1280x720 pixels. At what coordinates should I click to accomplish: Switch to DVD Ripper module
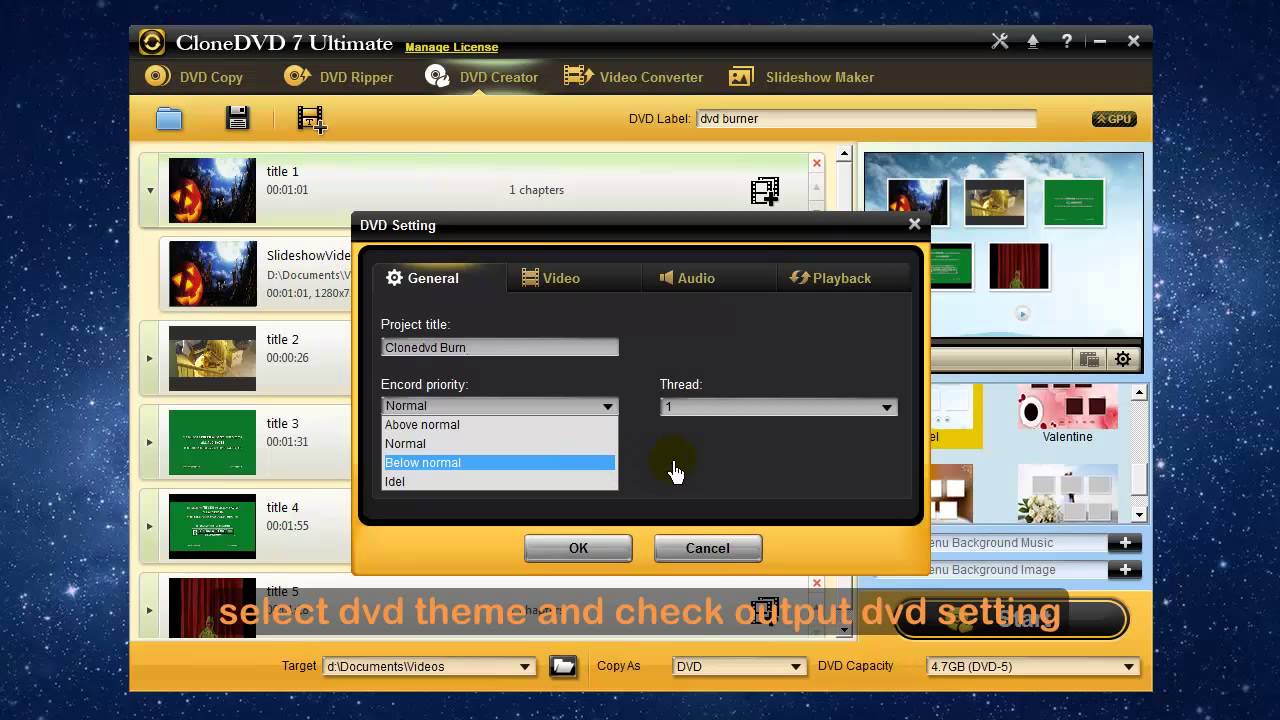[338, 77]
